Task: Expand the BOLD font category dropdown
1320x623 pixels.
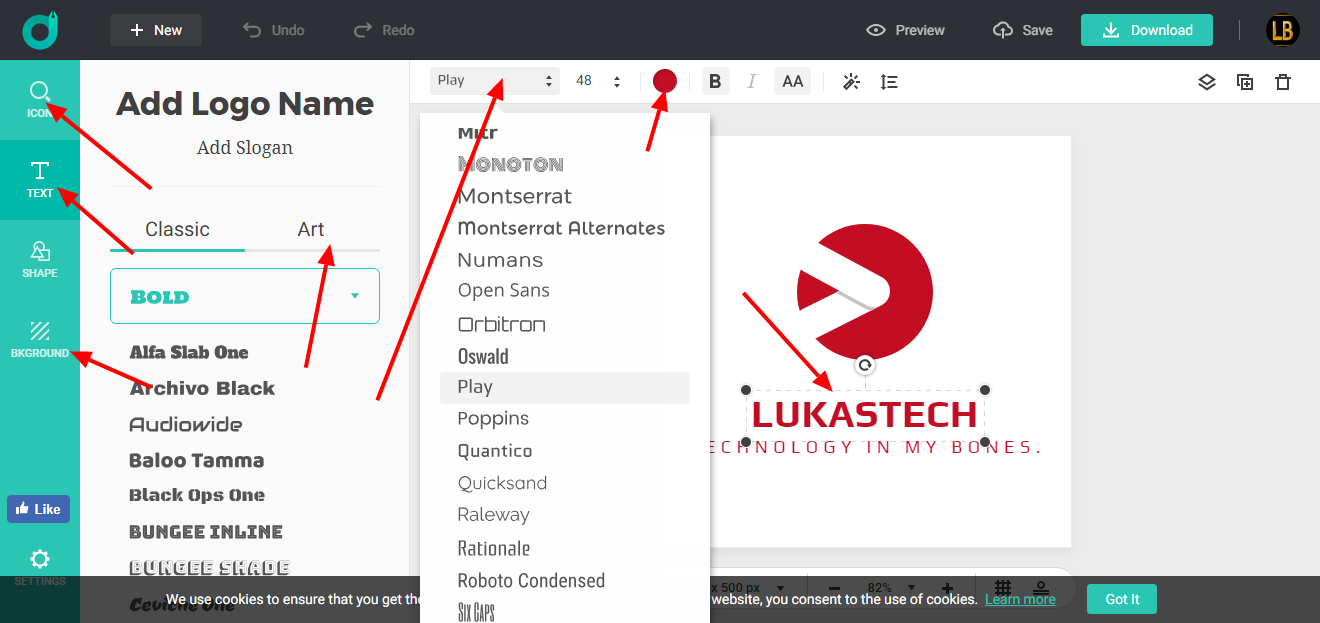Action: [245, 296]
